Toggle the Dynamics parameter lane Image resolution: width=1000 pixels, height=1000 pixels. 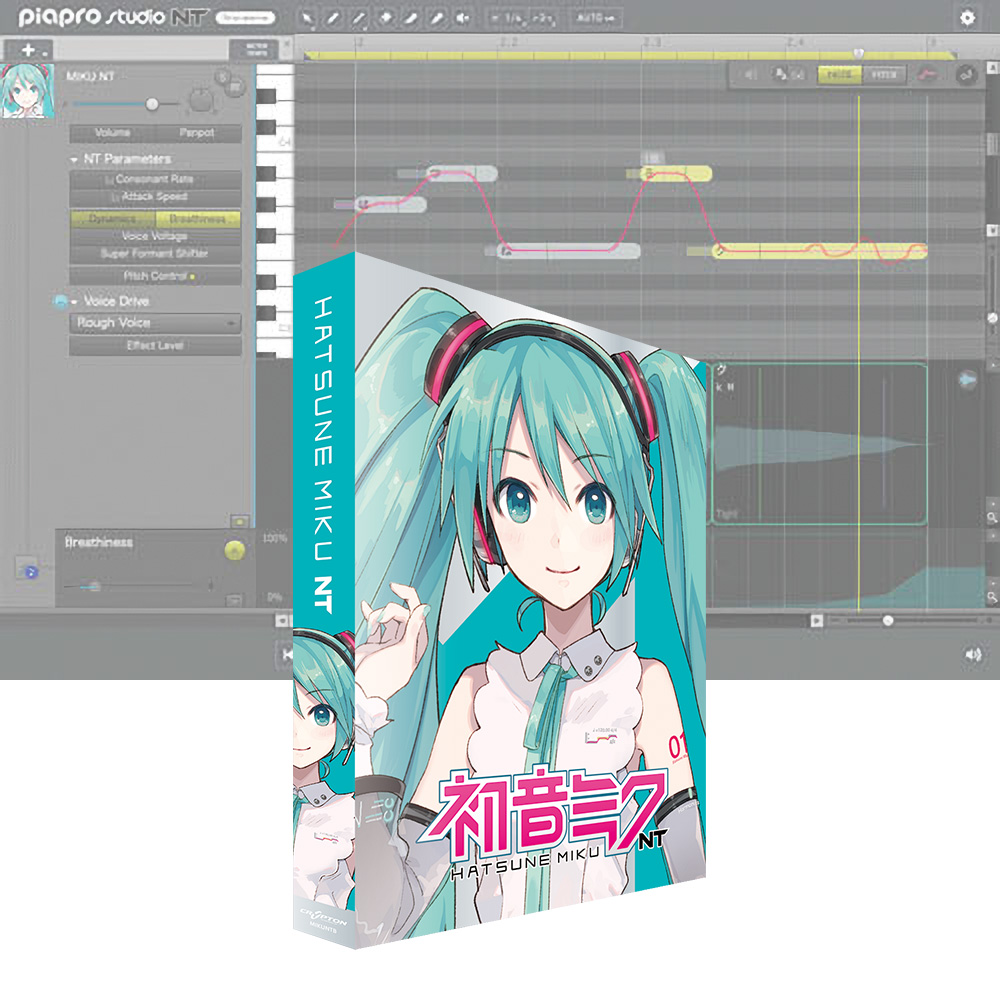112,219
